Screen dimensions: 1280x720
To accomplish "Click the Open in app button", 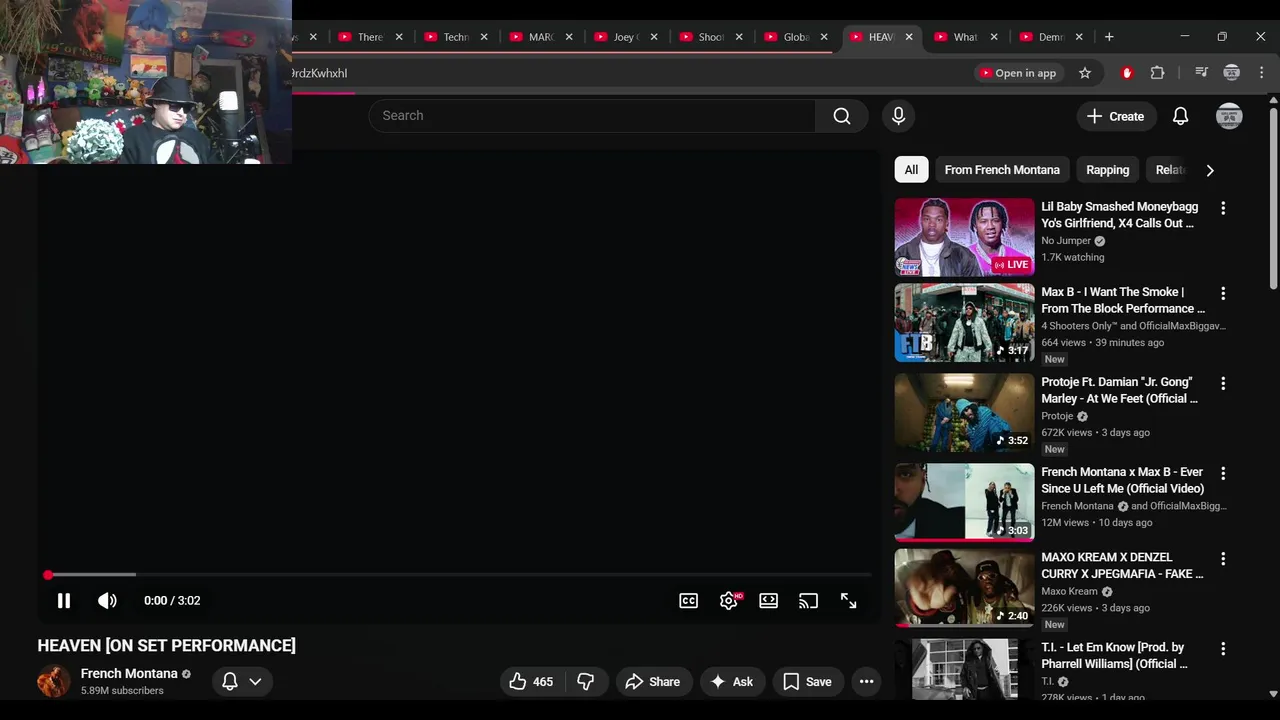I will (1018, 73).
